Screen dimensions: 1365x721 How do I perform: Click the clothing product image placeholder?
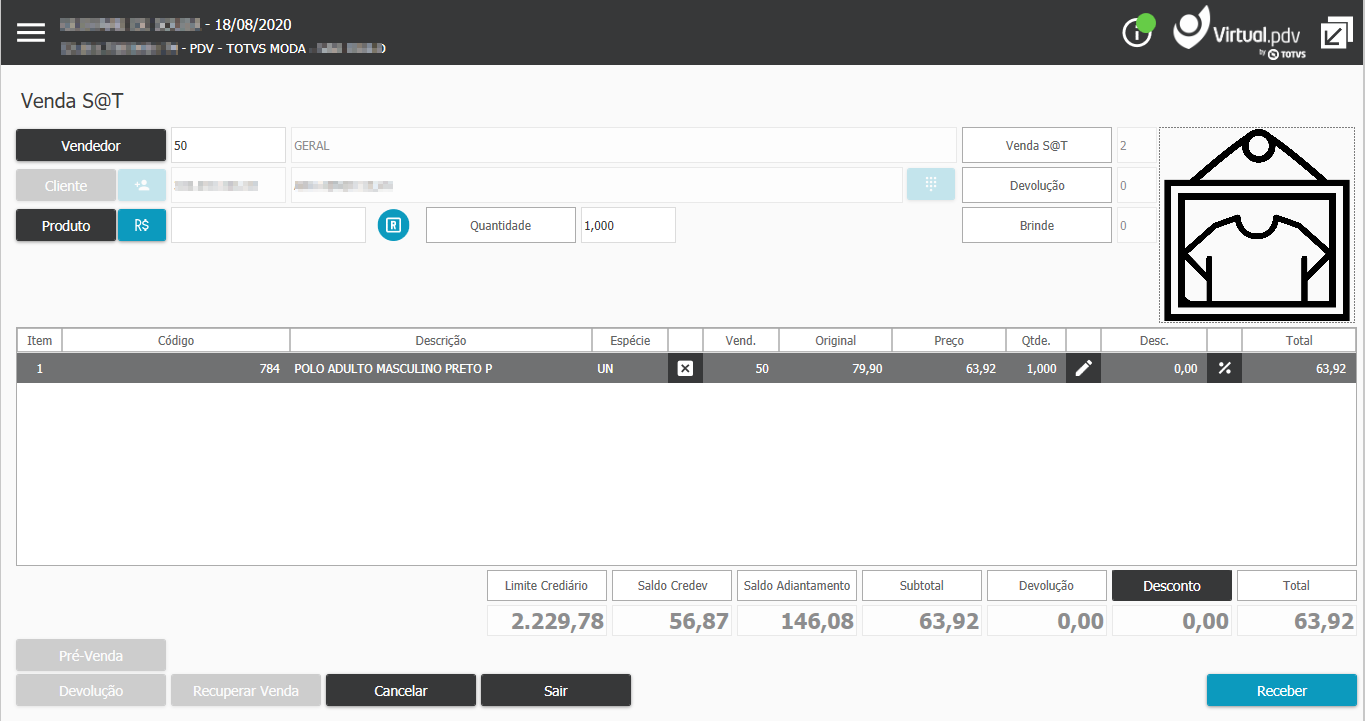(x=1257, y=225)
